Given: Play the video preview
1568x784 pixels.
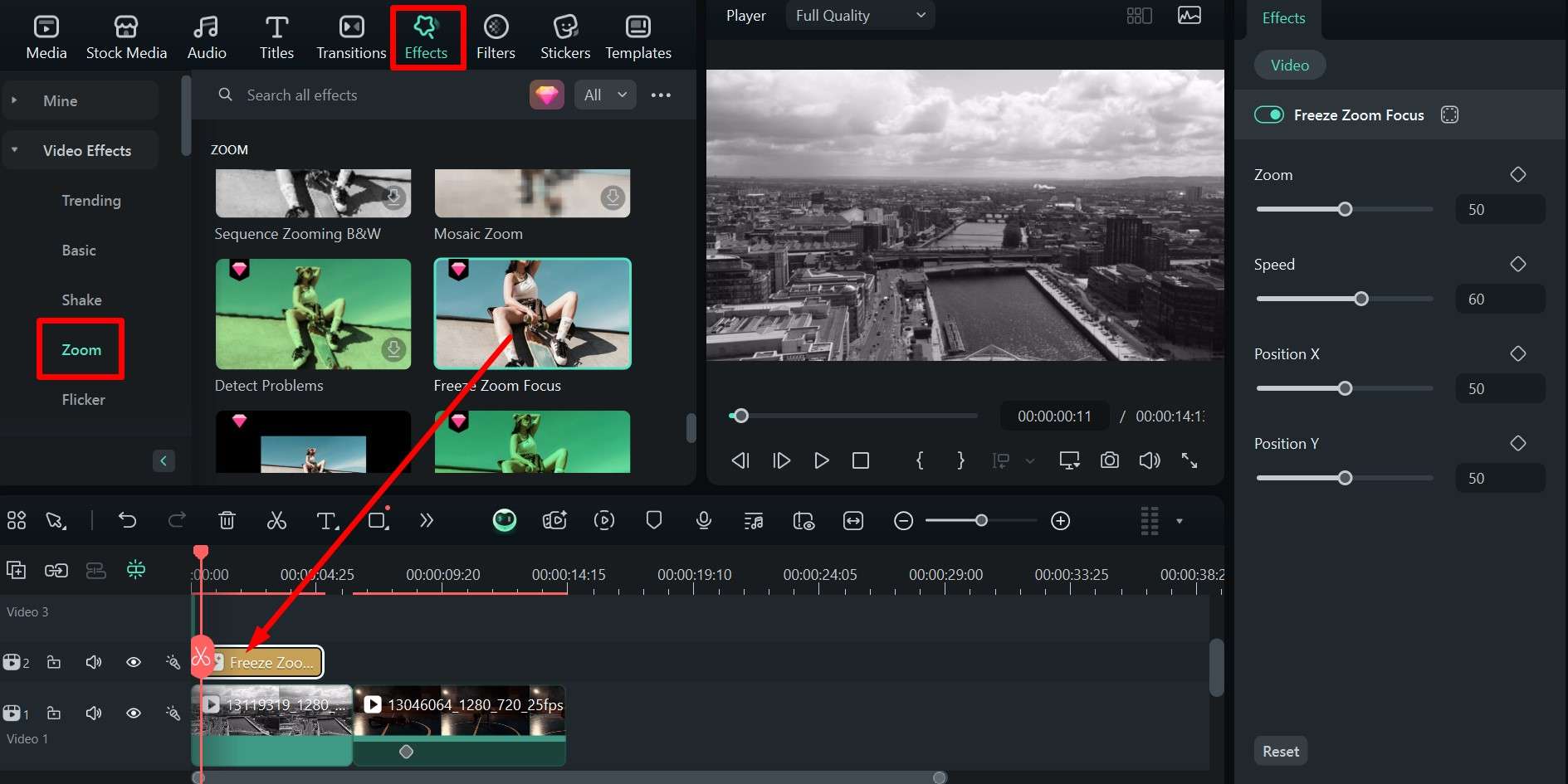Looking at the screenshot, I should [822, 460].
